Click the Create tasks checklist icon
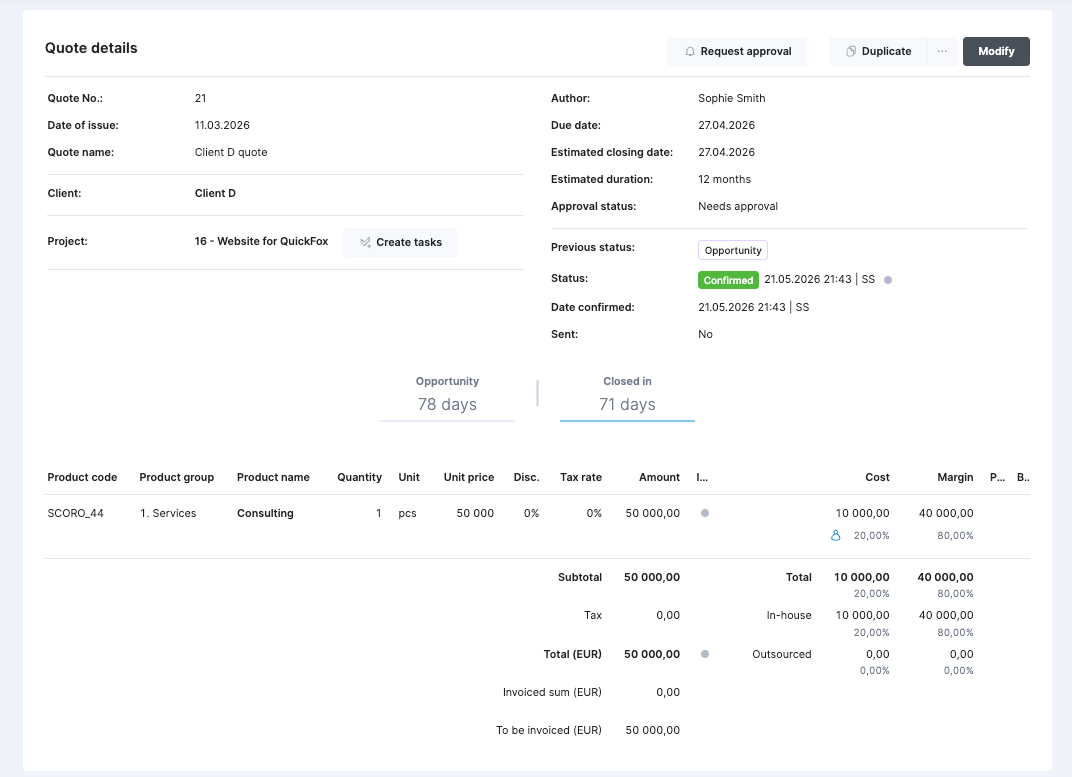 click(366, 243)
